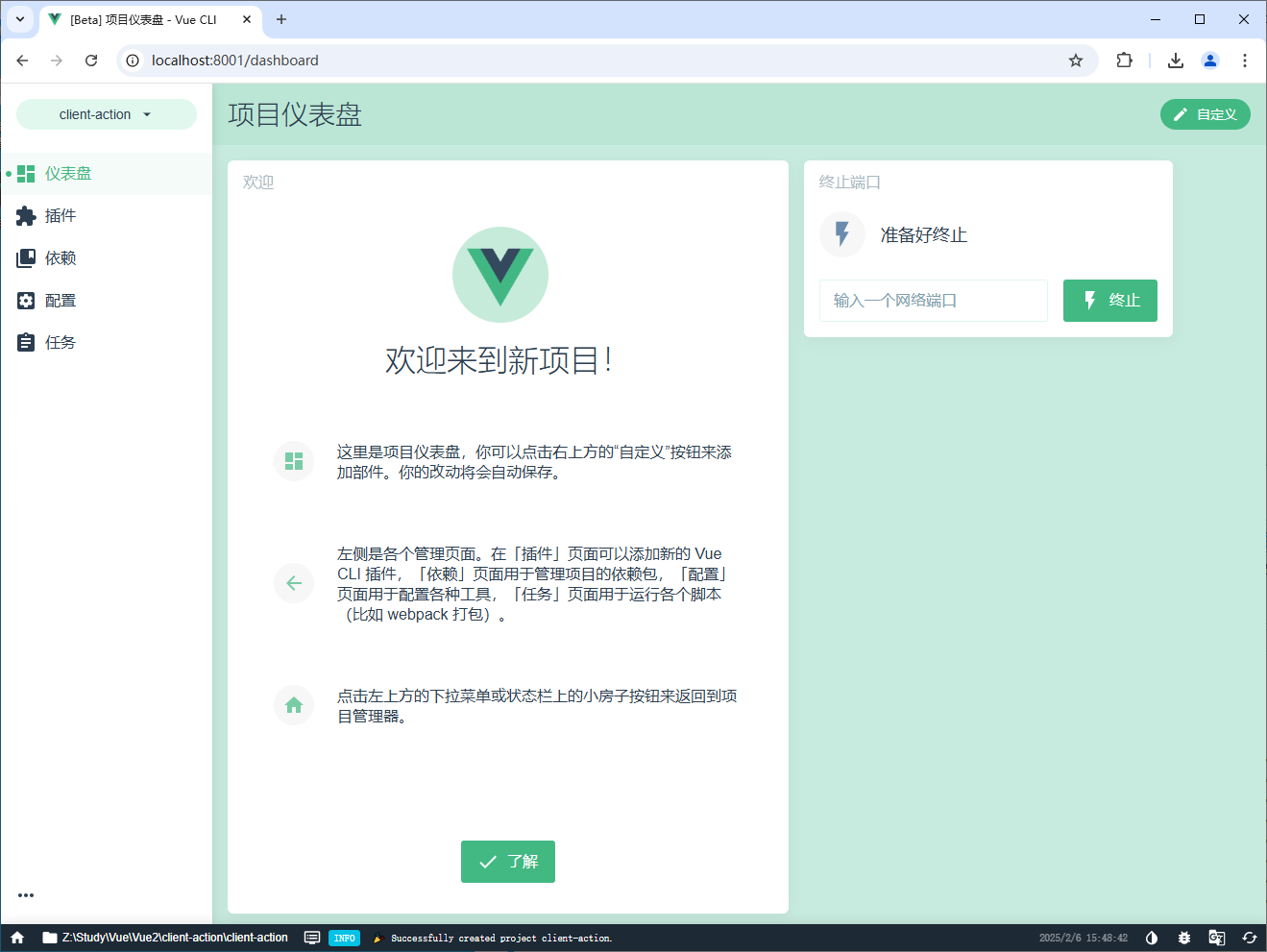Bookmark this page with star icon
This screenshot has height=952, width=1267.
click(x=1076, y=61)
